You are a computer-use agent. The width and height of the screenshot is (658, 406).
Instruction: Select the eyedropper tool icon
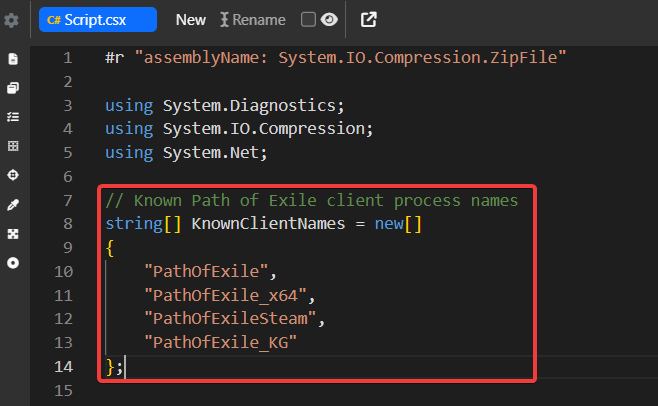13,204
